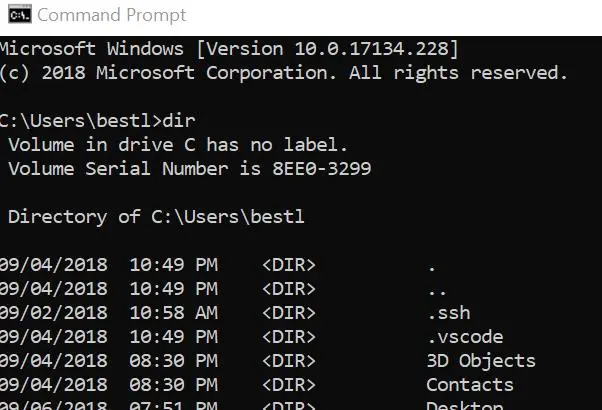This screenshot has height=410, width=602.
Task: Click the Microsoft Corporation copyright line
Action: click(284, 73)
